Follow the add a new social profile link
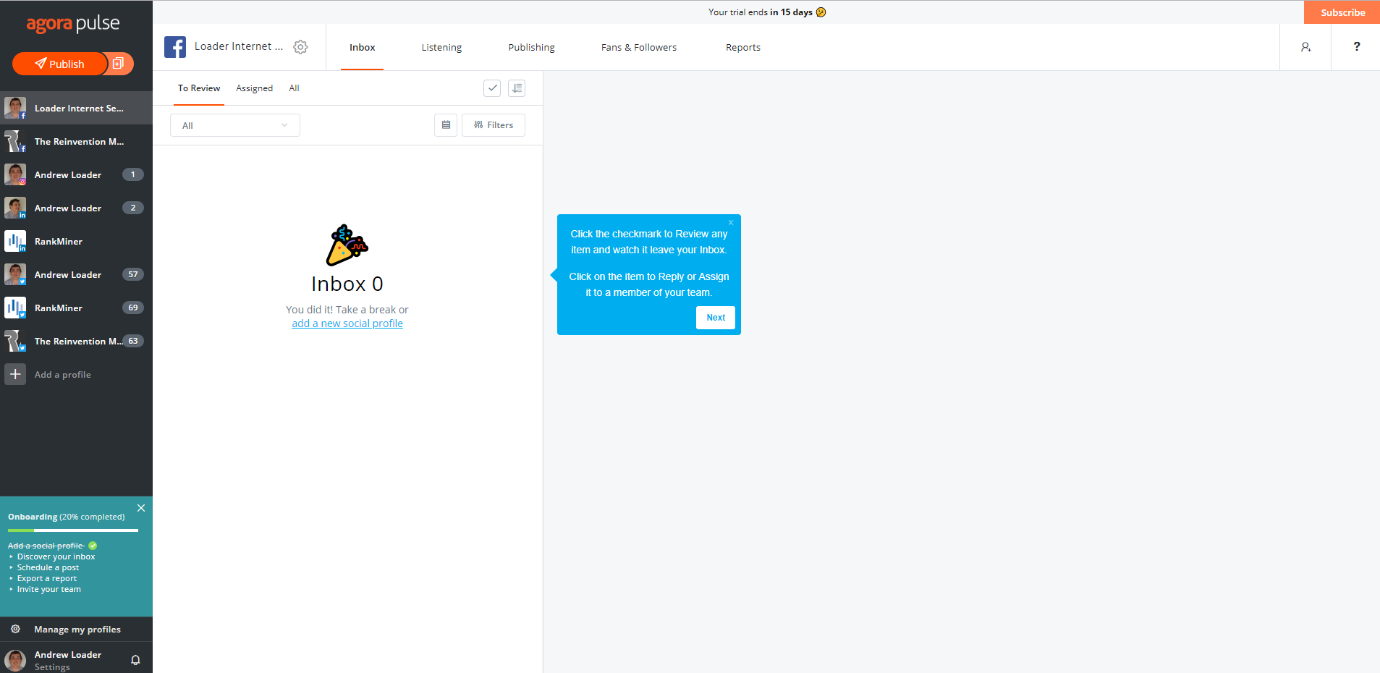This screenshot has width=1380, height=673. (347, 323)
